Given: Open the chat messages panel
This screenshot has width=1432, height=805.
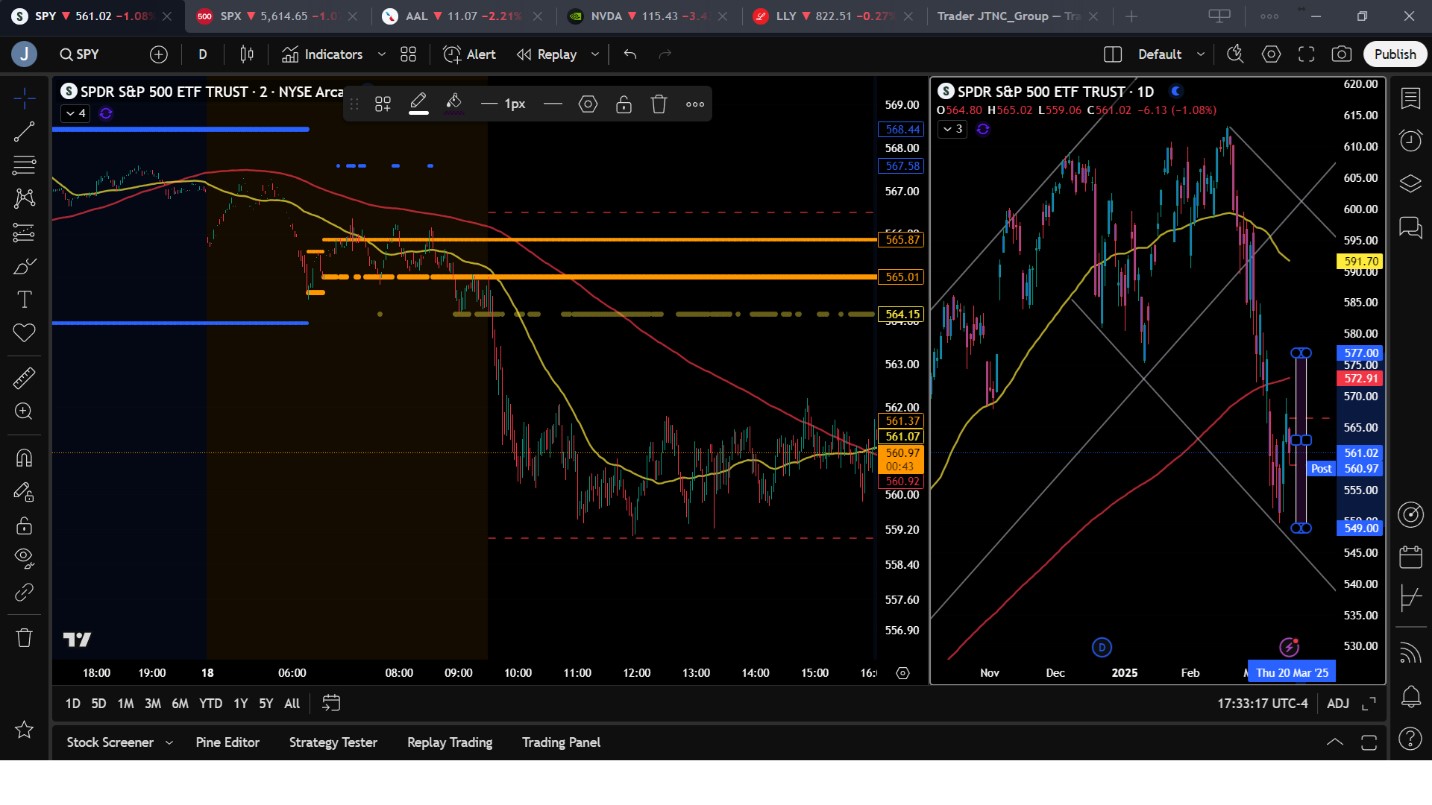Looking at the screenshot, I should pyautogui.click(x=1411, y=227).
